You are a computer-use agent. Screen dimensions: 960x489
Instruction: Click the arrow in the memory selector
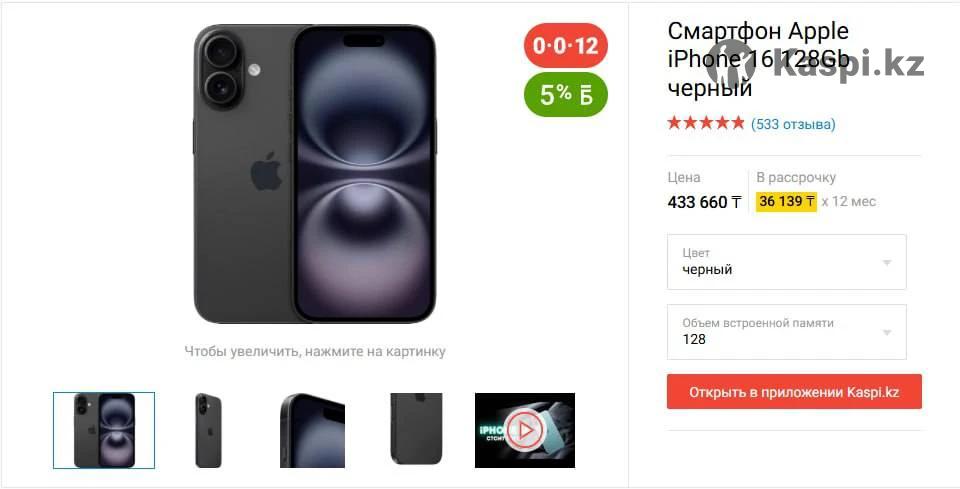point(887,333)
